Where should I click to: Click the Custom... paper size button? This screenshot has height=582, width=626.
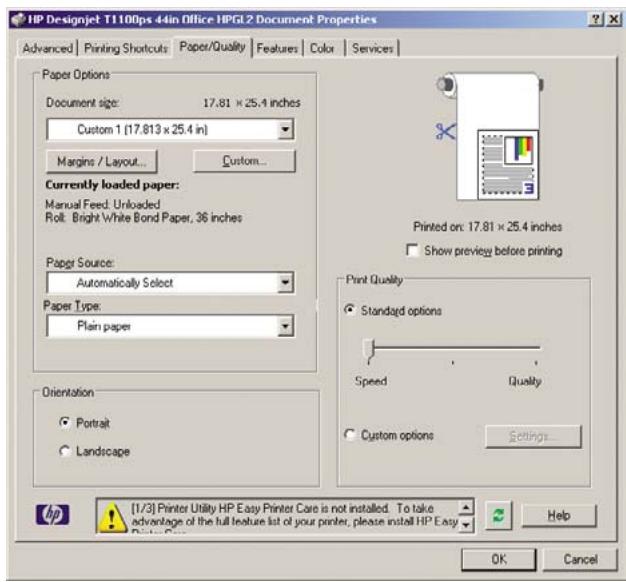(244, 160)
